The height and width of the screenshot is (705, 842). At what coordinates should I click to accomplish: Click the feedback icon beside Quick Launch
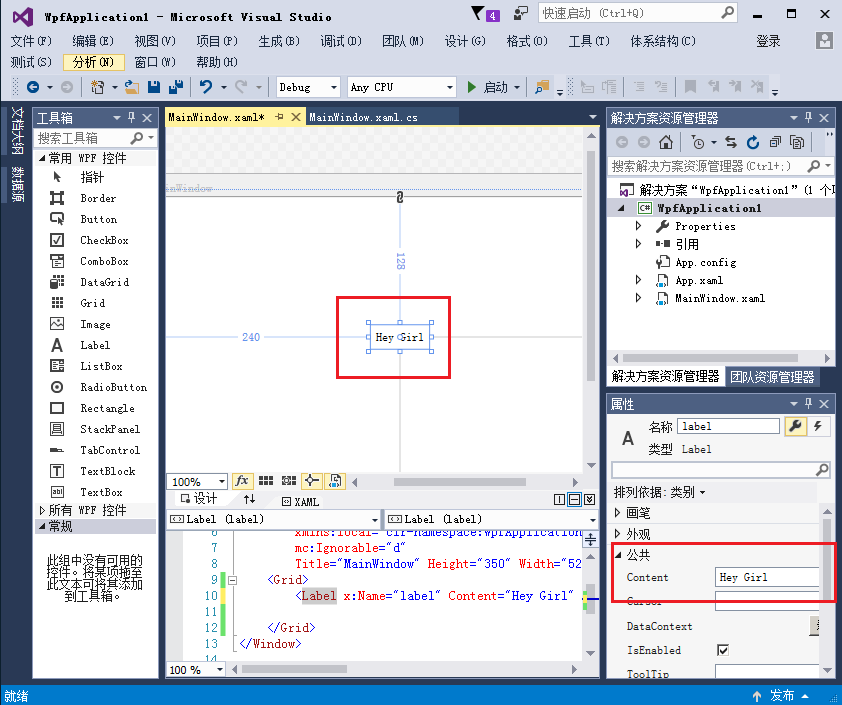[520, 13]
